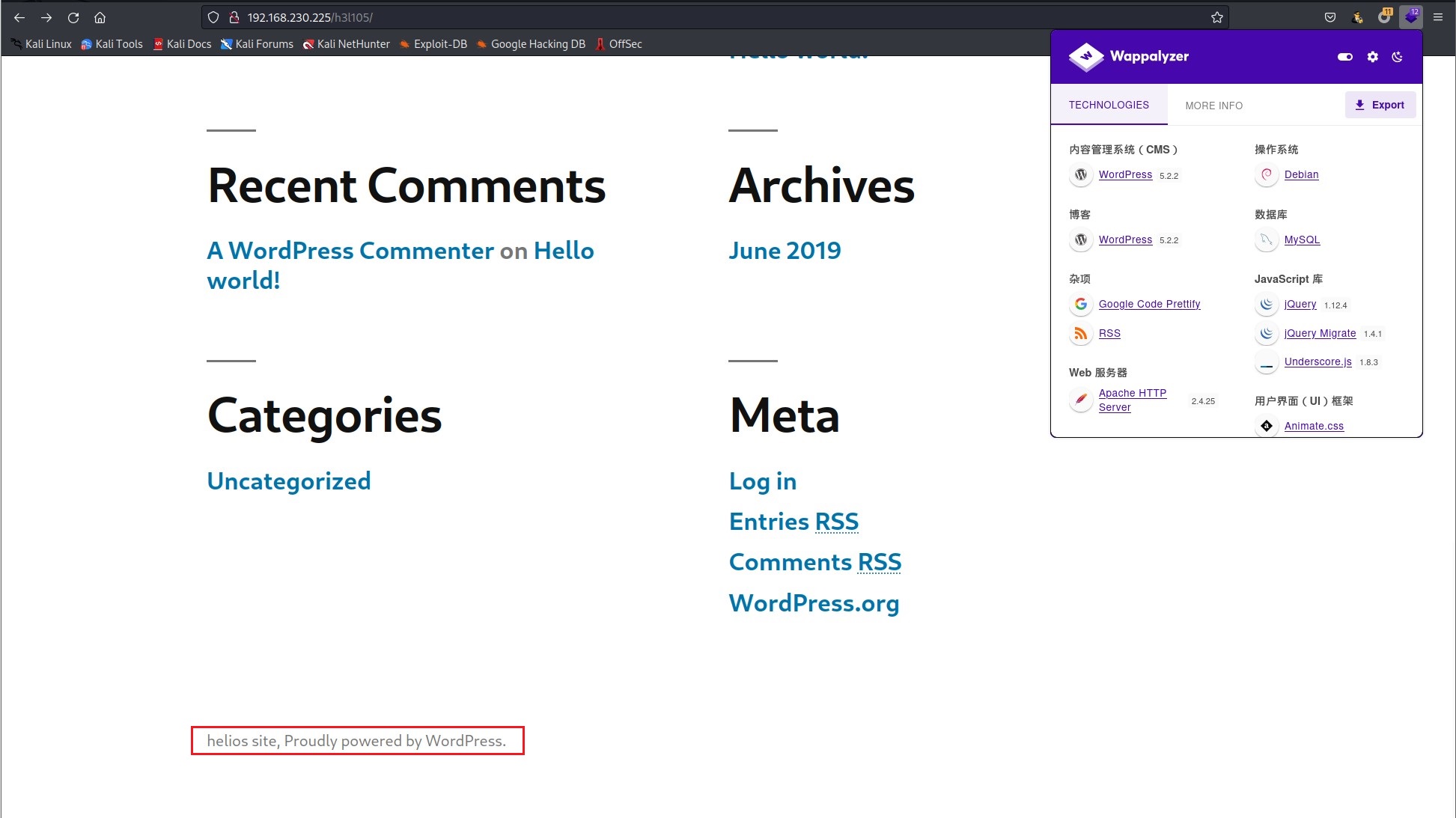Select the TECHNOLOGIES tab
Screen dimensions: 1456x818
click(x=1109, y=105)
